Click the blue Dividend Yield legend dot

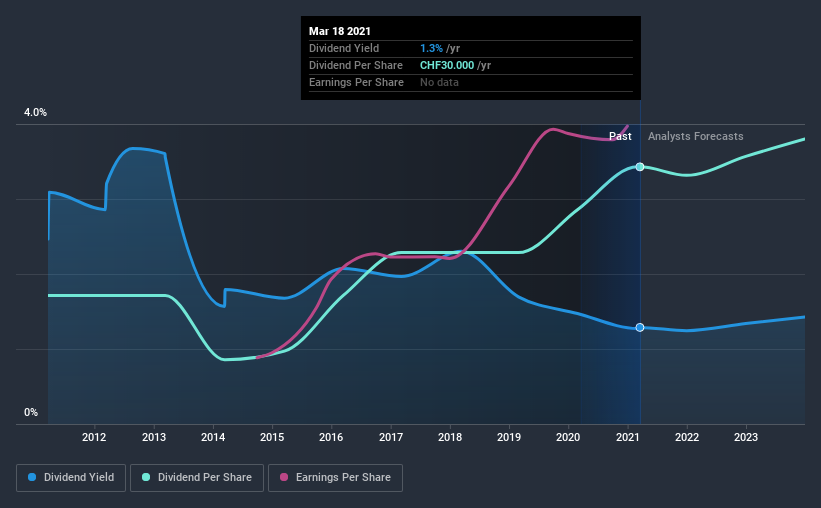(32, 477)
